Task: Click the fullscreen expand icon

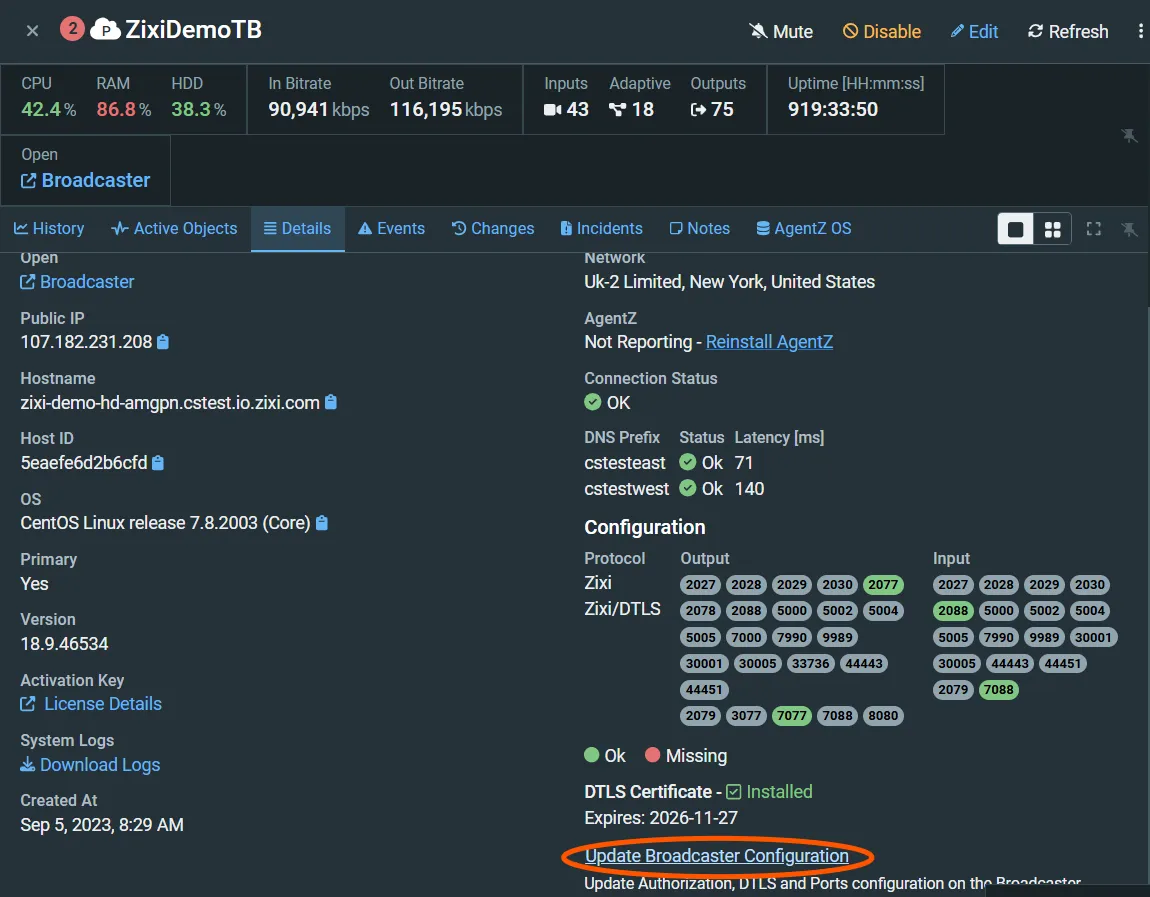Action: [x=1094, y=229]
